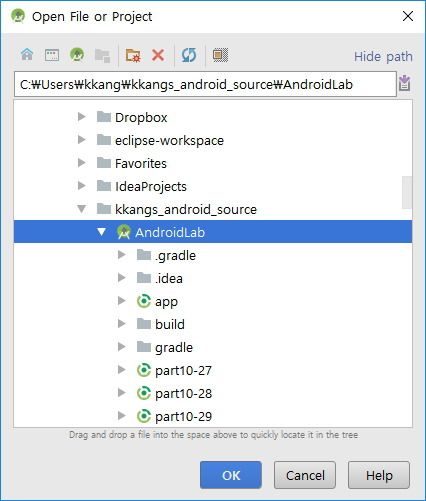Click the path input field
426x501 pixels.
(x=205, y=84)
